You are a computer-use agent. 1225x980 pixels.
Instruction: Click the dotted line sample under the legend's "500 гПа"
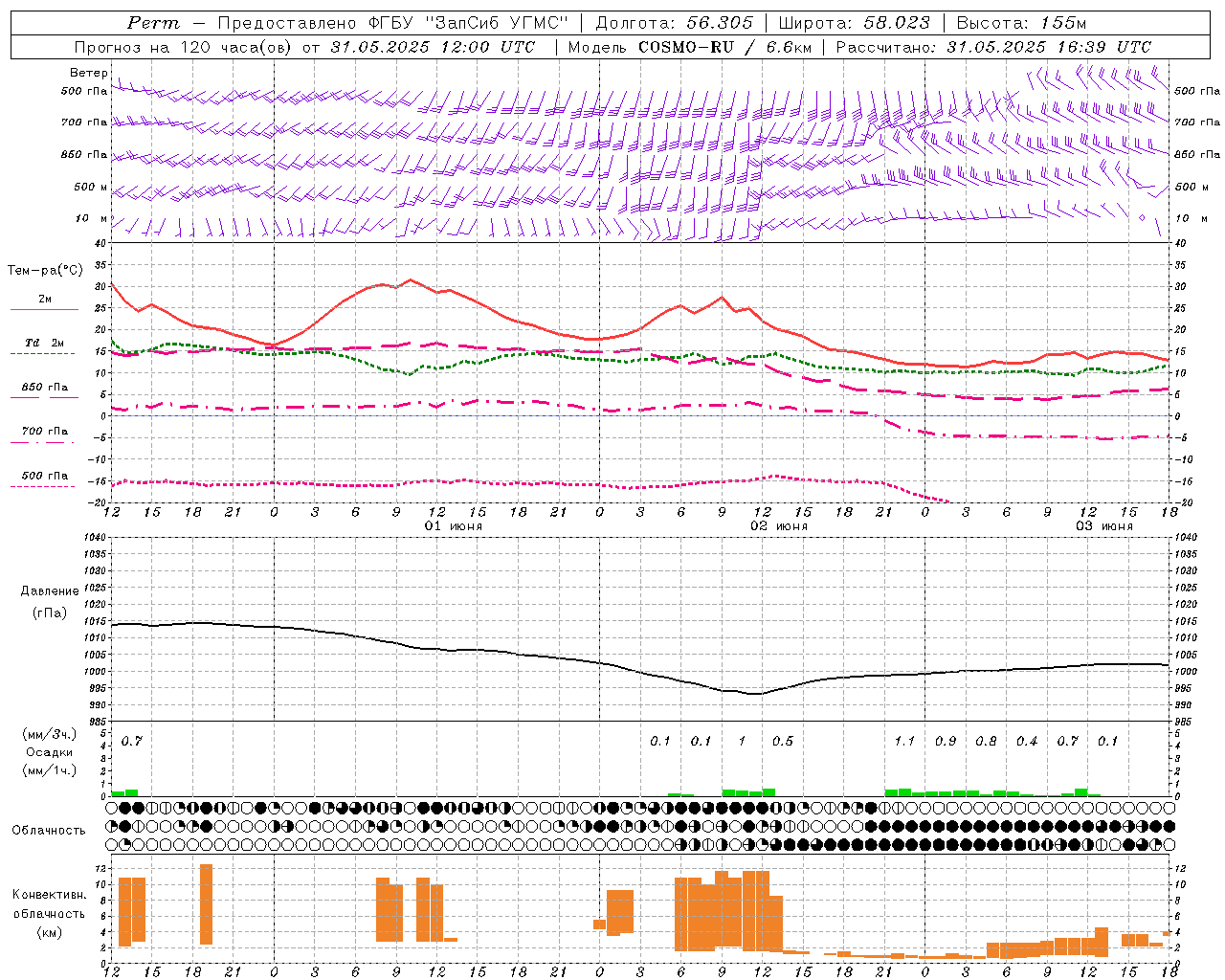click(42, 487)
